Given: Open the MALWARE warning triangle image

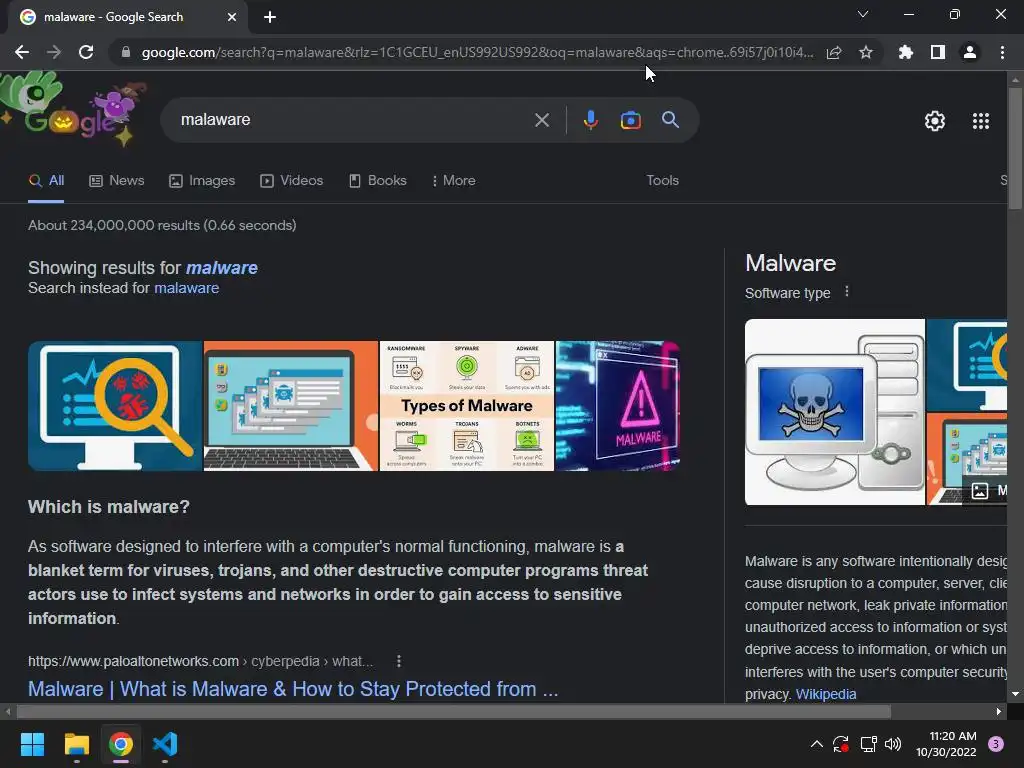Looking at the screenshot, I should click(x=617, y=406).
